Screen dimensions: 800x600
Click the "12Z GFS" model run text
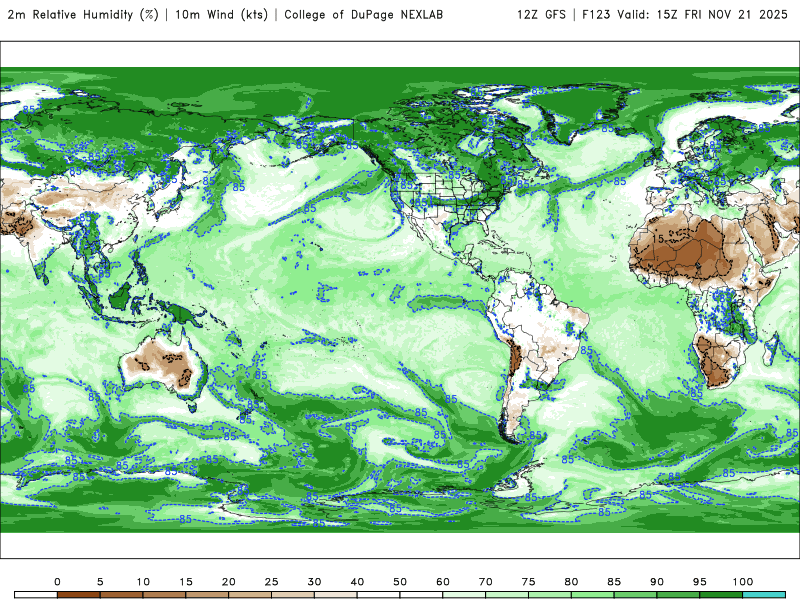tap(541, 15)
